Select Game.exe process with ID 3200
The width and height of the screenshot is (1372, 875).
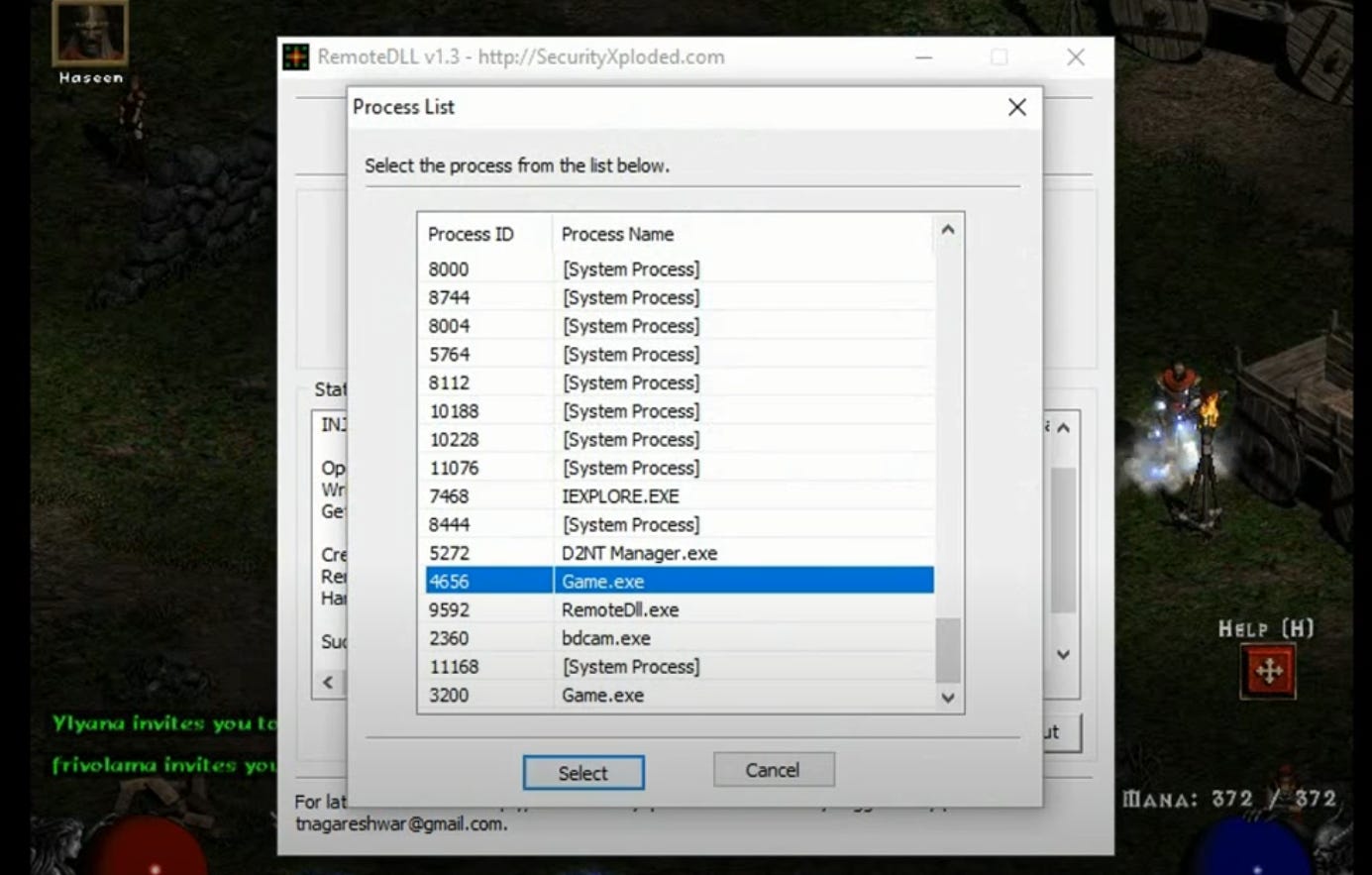(680, 695)
